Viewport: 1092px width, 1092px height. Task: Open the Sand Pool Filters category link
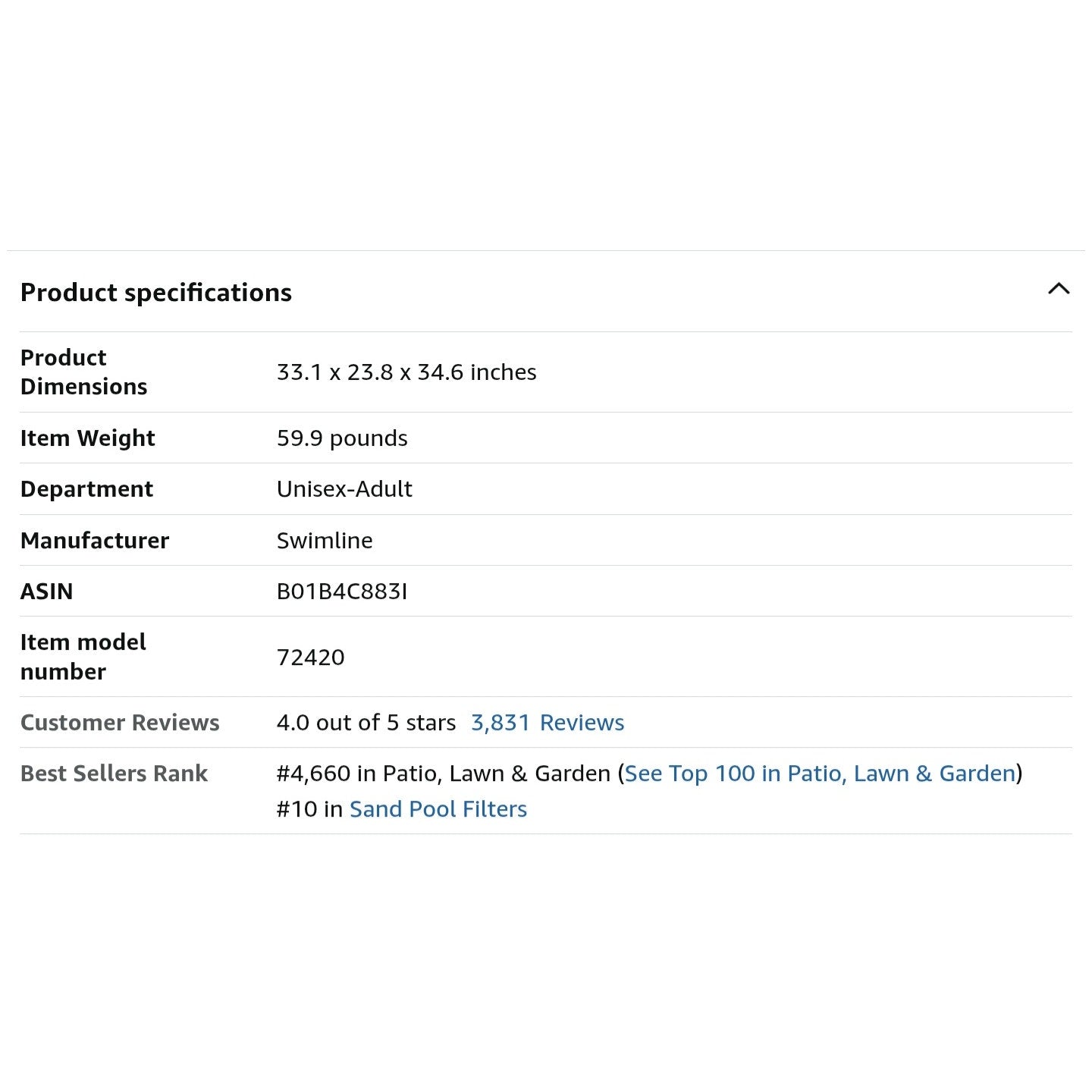coord(438,809)
